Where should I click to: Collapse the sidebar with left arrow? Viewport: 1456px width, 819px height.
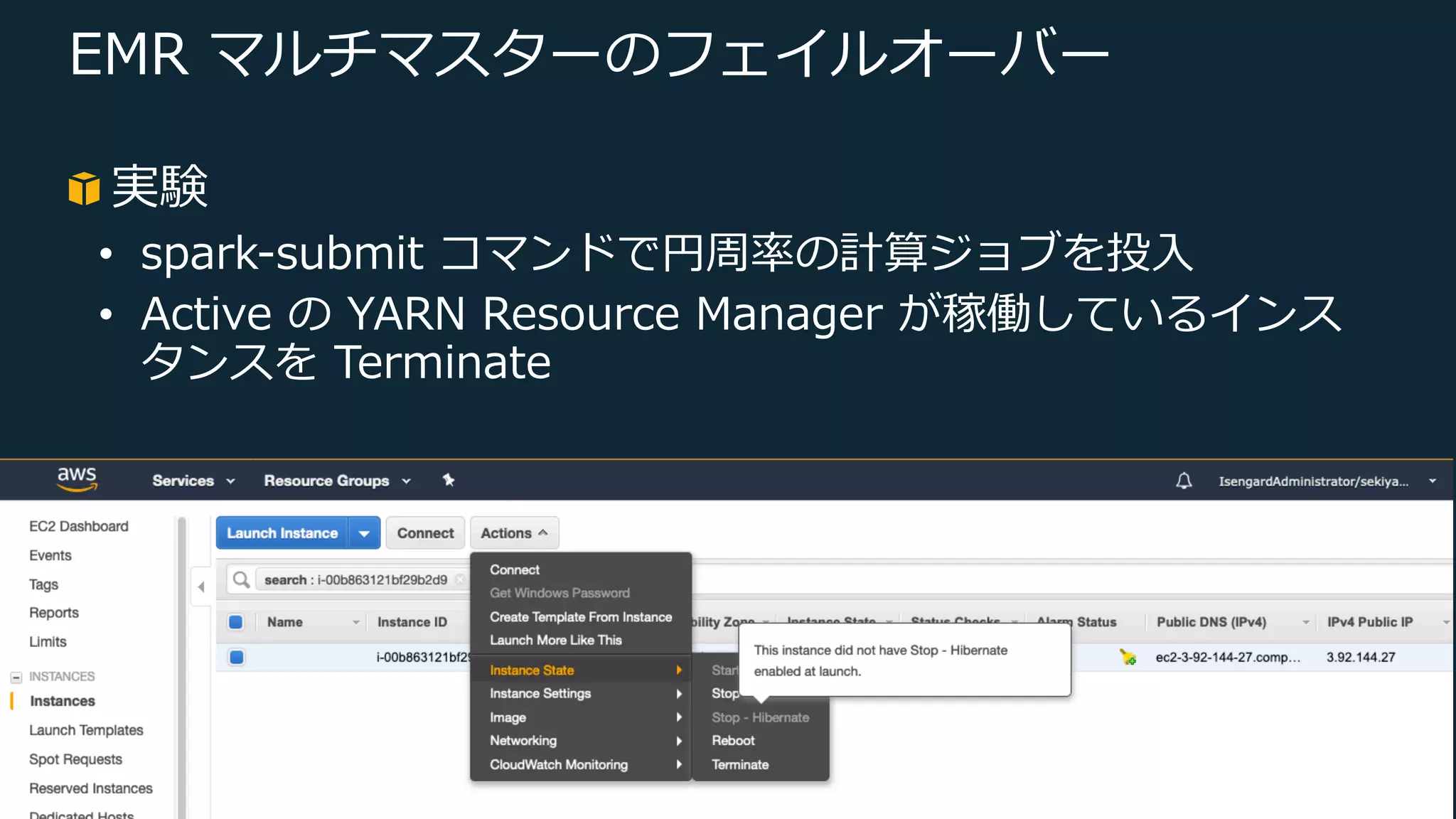201,587
